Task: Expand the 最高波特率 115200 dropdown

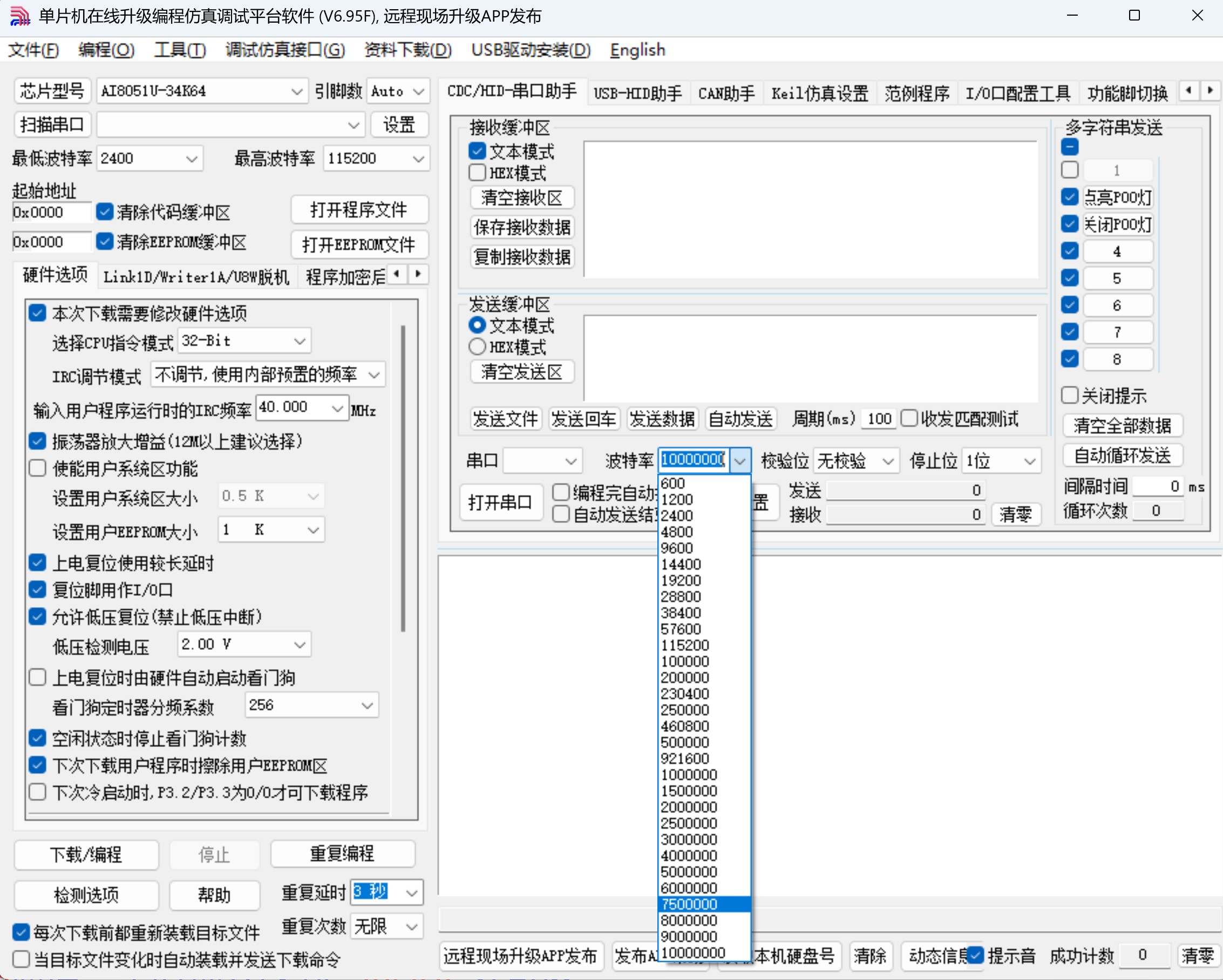Action: click(x=376, y=158)
